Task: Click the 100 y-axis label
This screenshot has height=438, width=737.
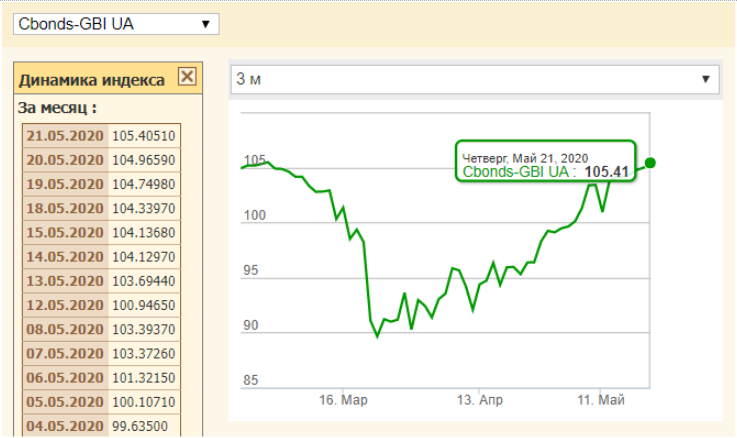Action: tap(255, 216)
